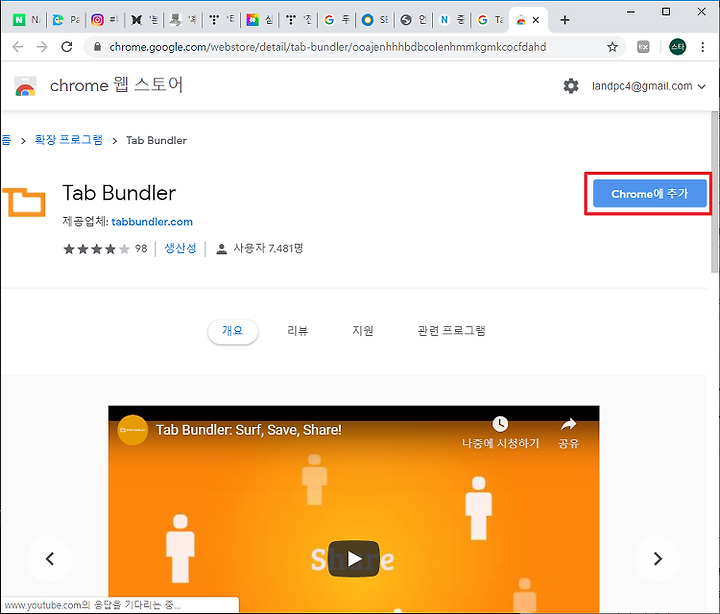Click the 나중에 시청하기 clock icon
Image resolution: width=720 pixels, height=614 pixels.
click(500, 424)
